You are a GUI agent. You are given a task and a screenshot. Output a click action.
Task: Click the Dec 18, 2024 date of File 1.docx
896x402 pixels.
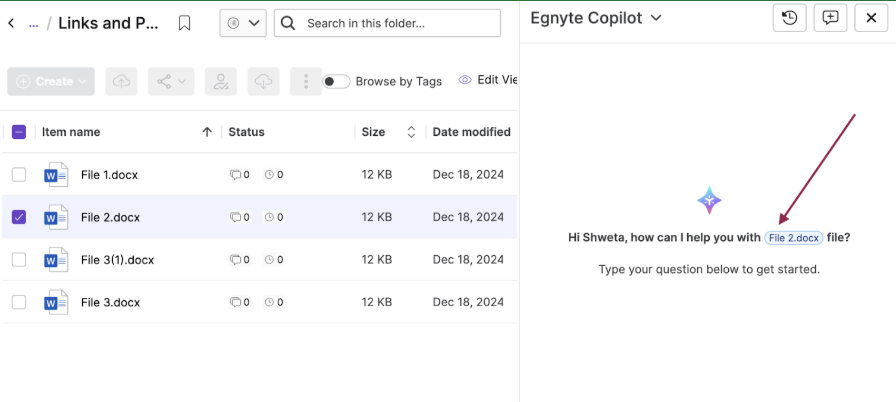click(x=468, y=175)
